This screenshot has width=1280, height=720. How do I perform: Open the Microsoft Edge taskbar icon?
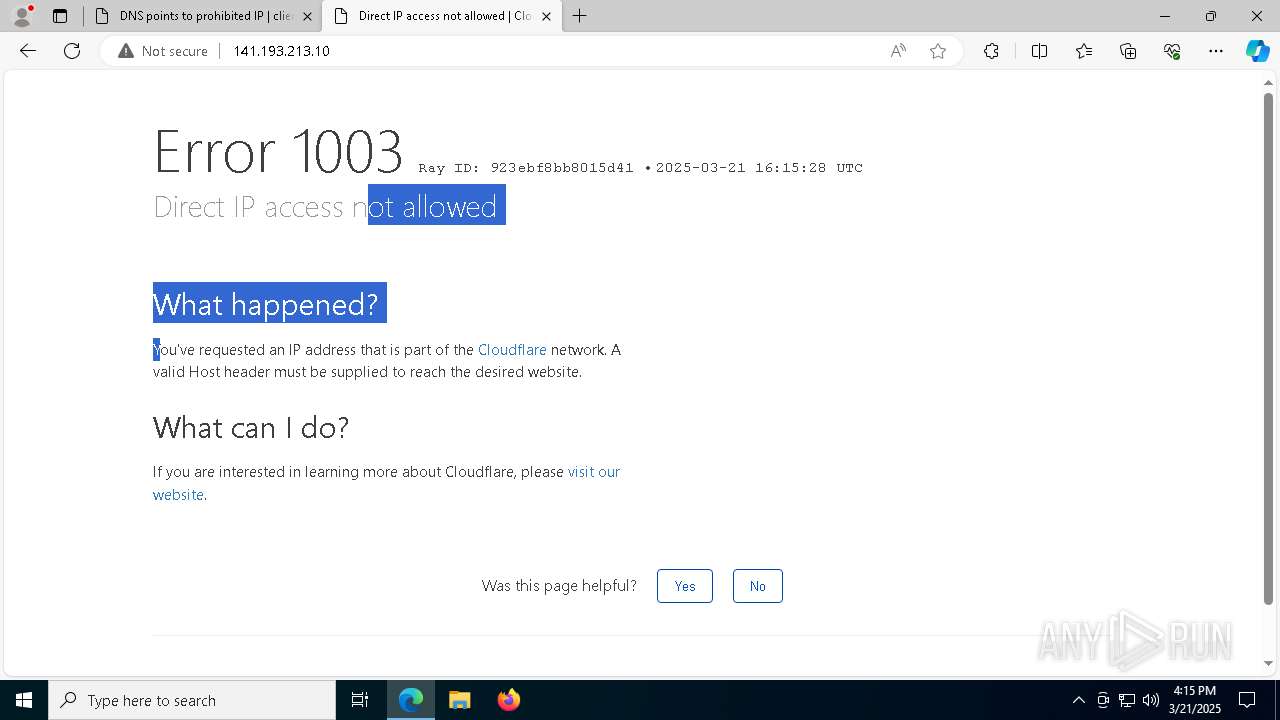pos(411,700)
